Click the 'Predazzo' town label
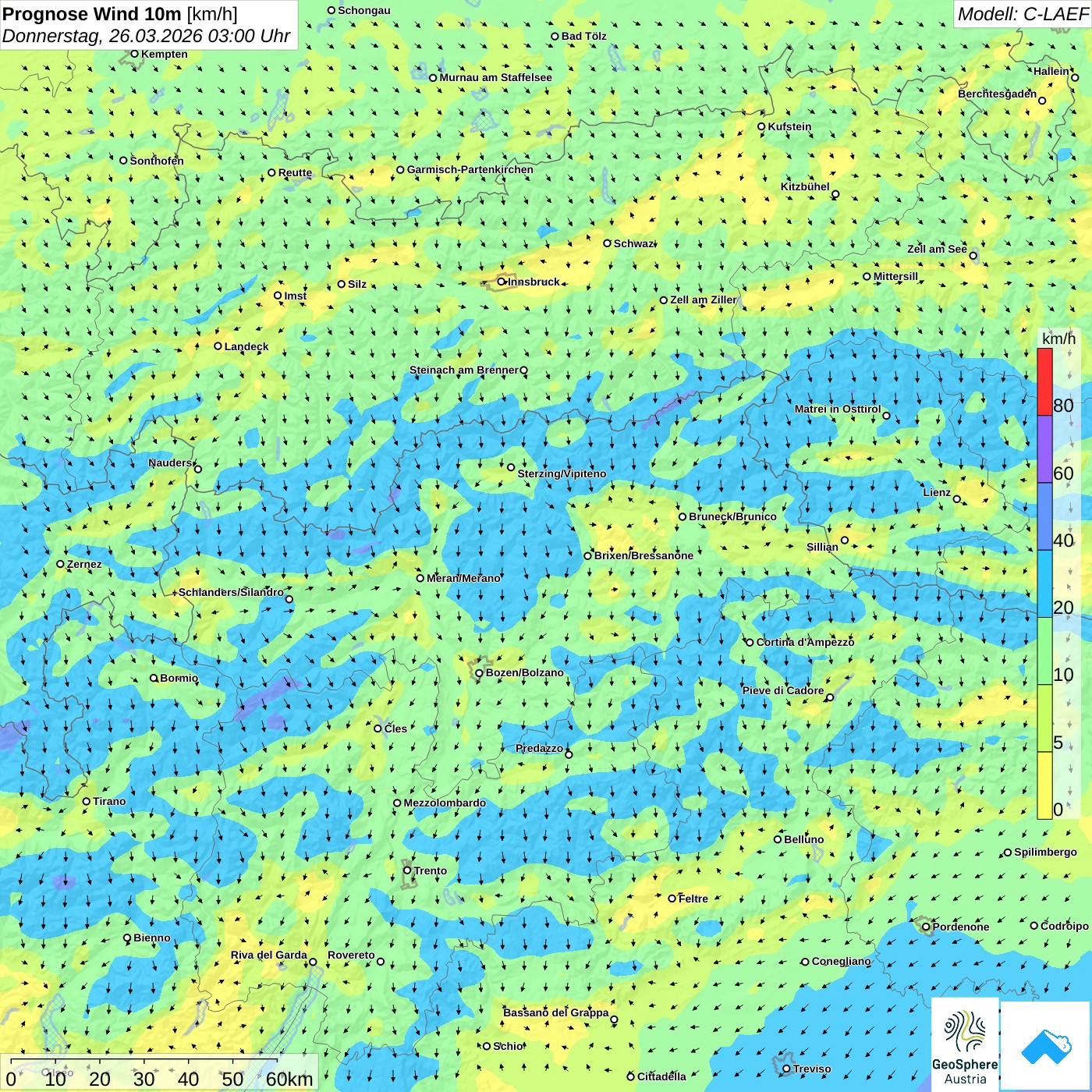 (x=539, y=748)
